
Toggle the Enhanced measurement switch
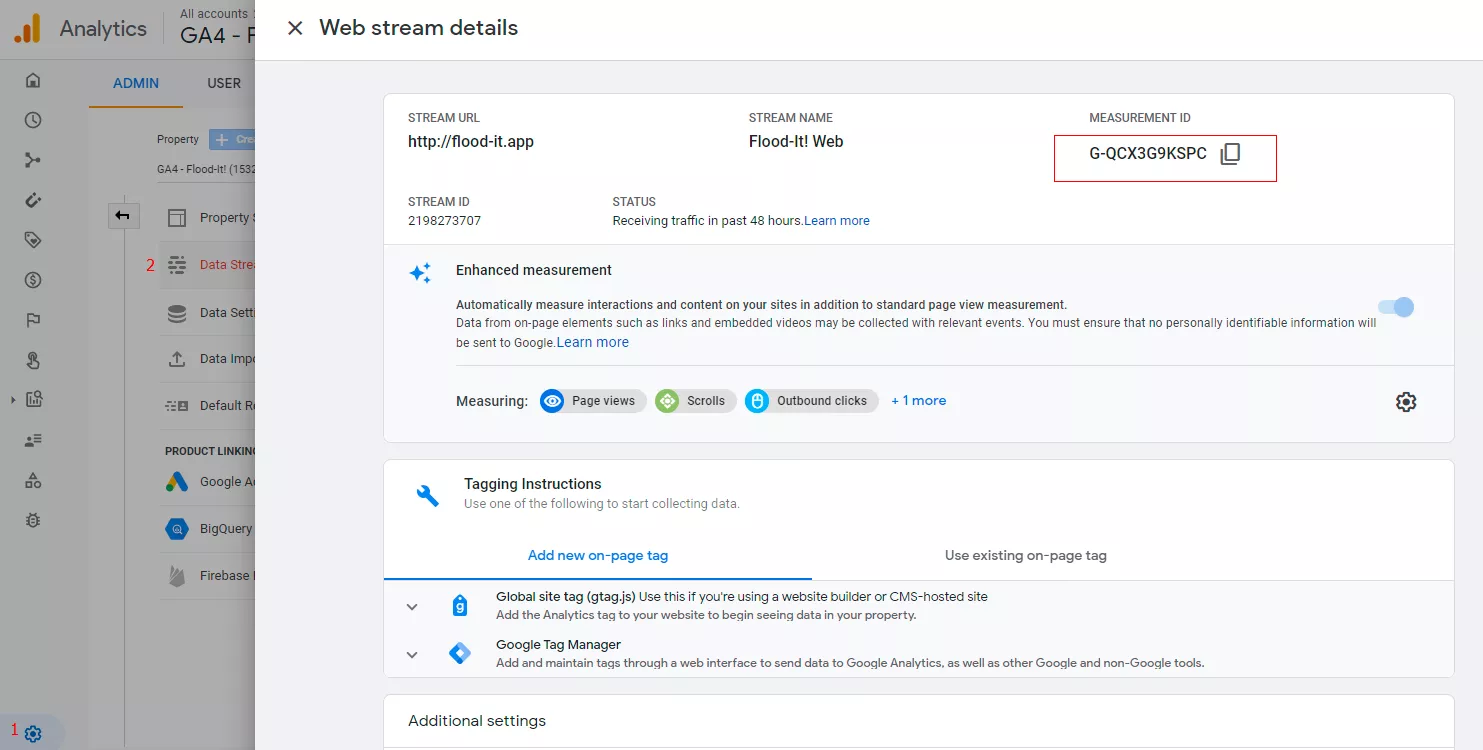(x=1396, y=307)
